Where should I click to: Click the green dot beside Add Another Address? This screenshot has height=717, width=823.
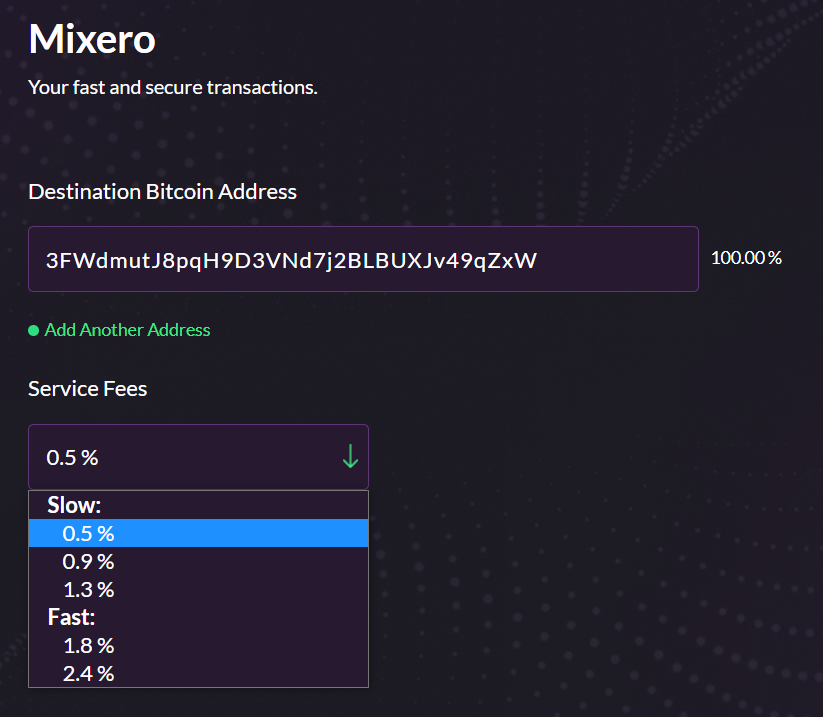[x=34, y=331]
